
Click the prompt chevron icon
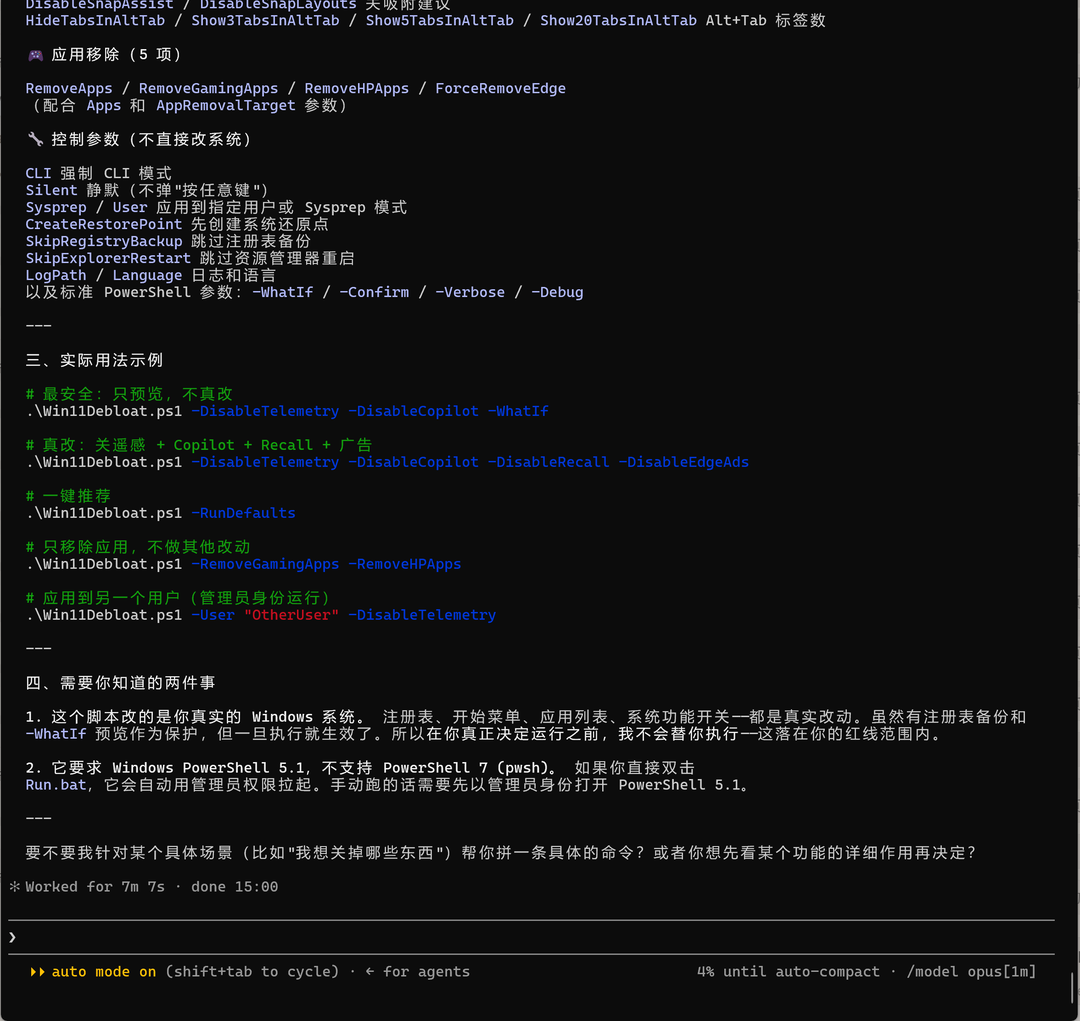(12, 937)
